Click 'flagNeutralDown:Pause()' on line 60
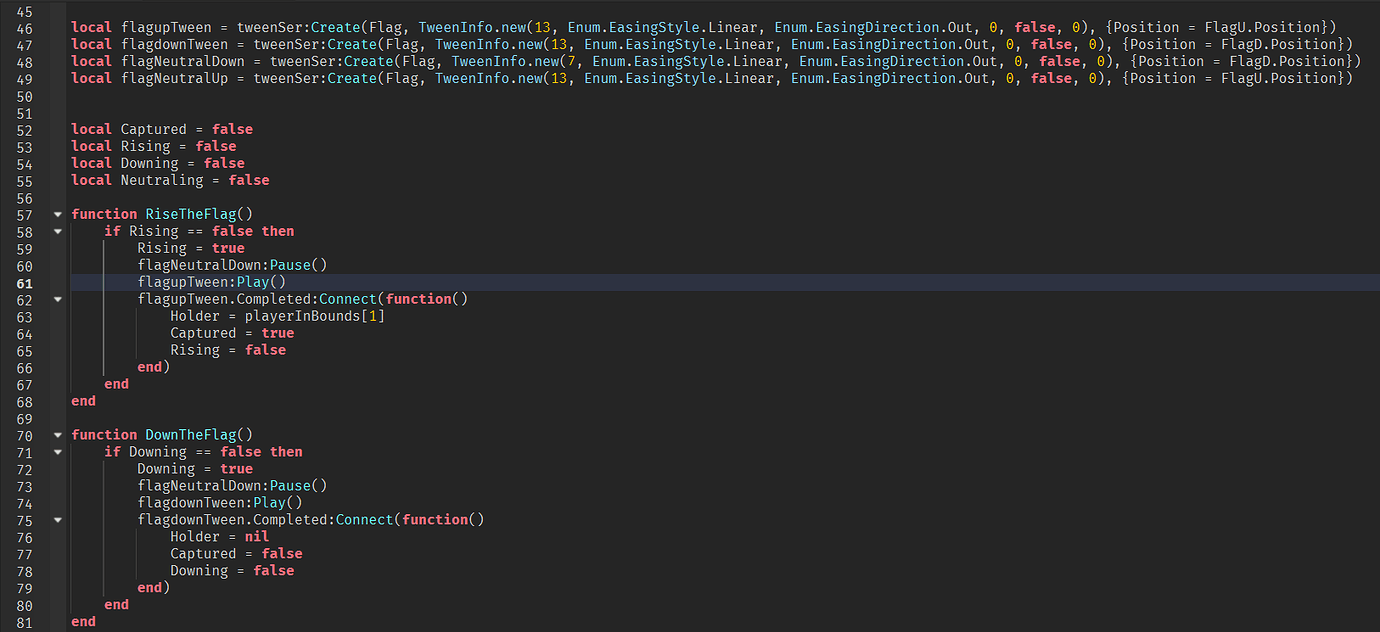This screenshot has height=632, width=1380. click(x=232, y=265)
